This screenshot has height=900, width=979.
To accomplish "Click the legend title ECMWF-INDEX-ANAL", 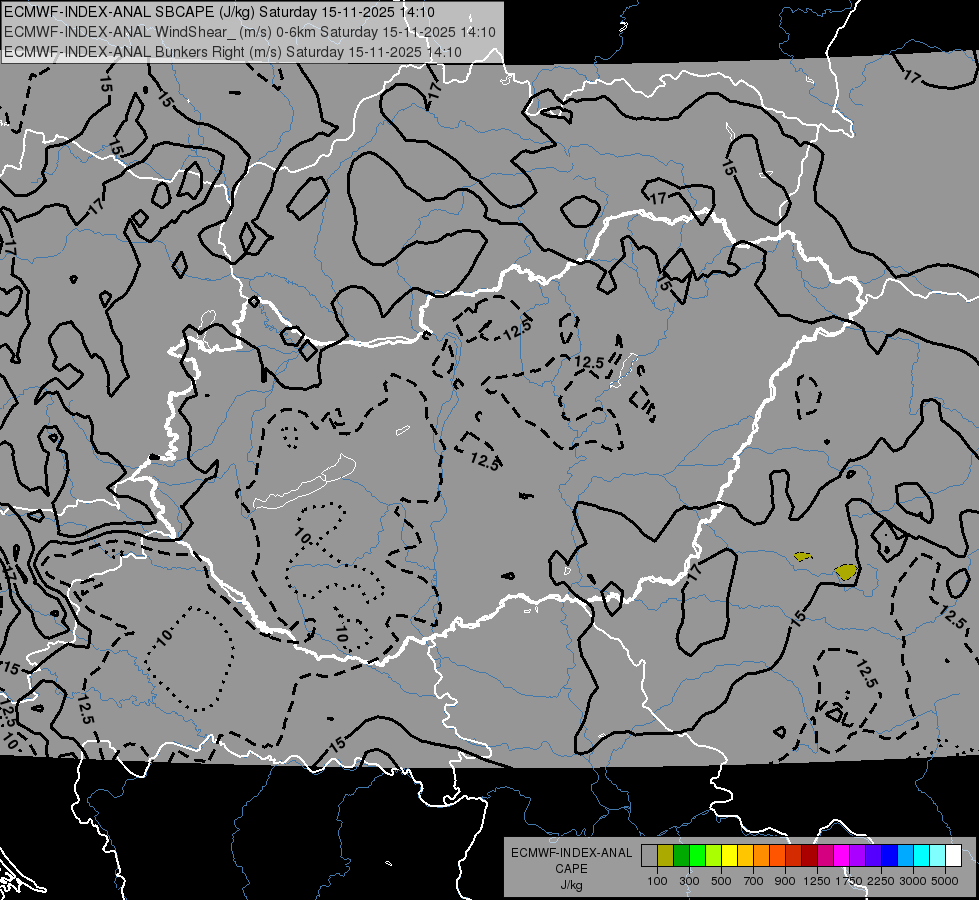I will coord(571,853).
